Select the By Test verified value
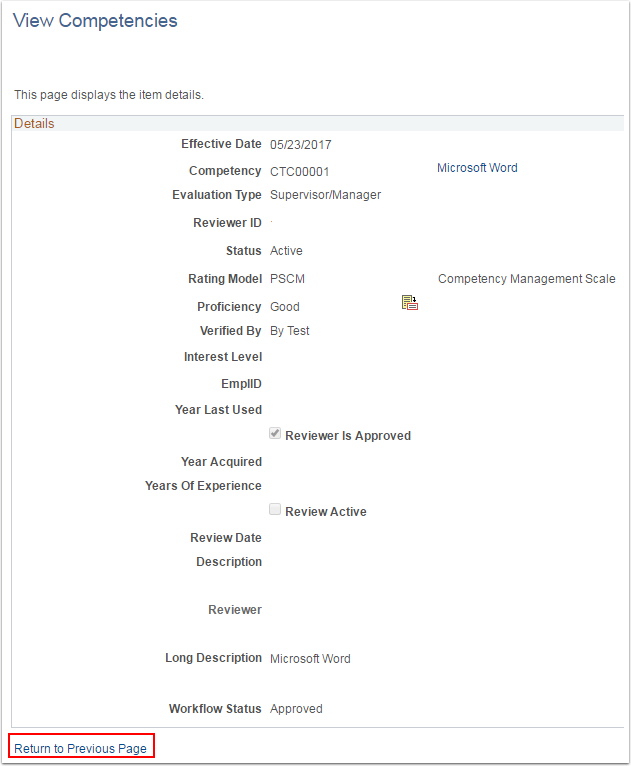The image size is (631, 766). (290, 331)
